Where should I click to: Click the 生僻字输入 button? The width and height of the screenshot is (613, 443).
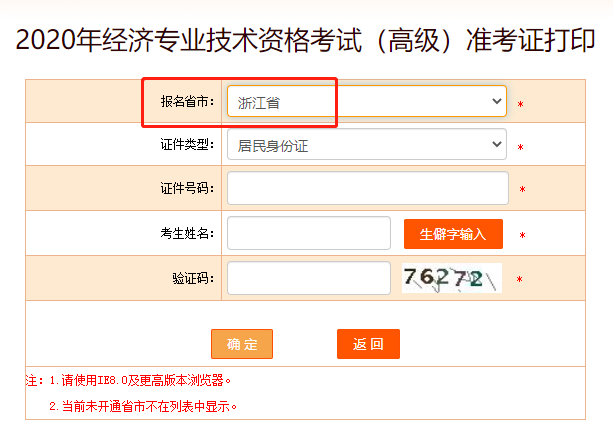coord(453,234)
